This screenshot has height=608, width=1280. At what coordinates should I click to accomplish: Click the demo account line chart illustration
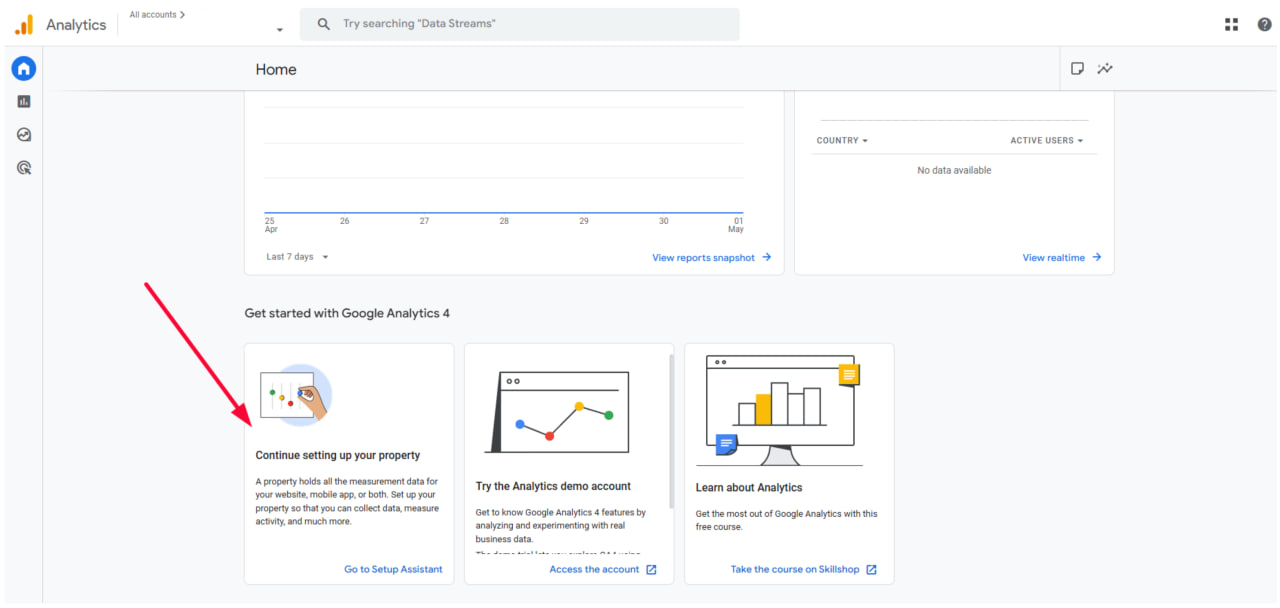558,412
